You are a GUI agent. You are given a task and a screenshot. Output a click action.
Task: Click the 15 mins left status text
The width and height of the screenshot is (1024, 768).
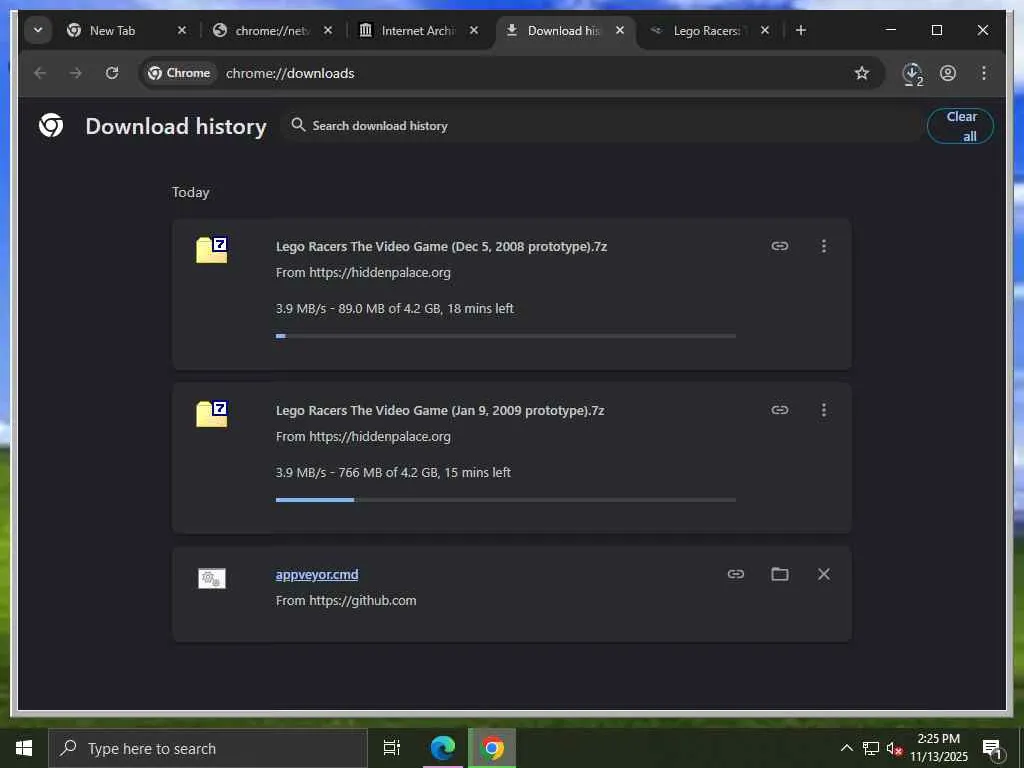[477, 472]
